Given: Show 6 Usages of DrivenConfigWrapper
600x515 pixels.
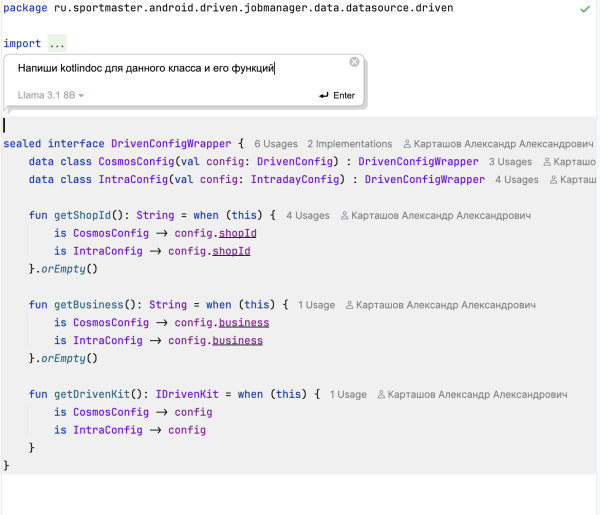Looking at the screenshot, I should 277,144.
